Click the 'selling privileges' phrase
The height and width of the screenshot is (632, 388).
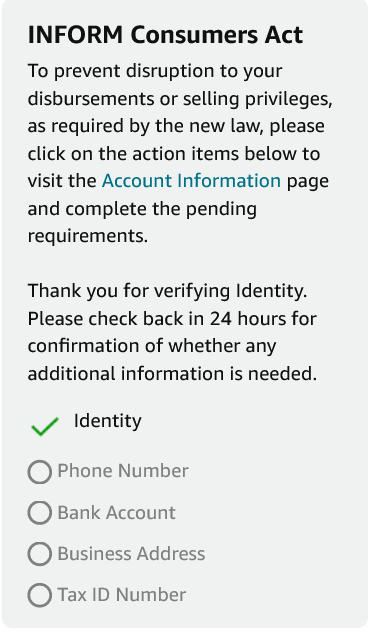point(258,99)
